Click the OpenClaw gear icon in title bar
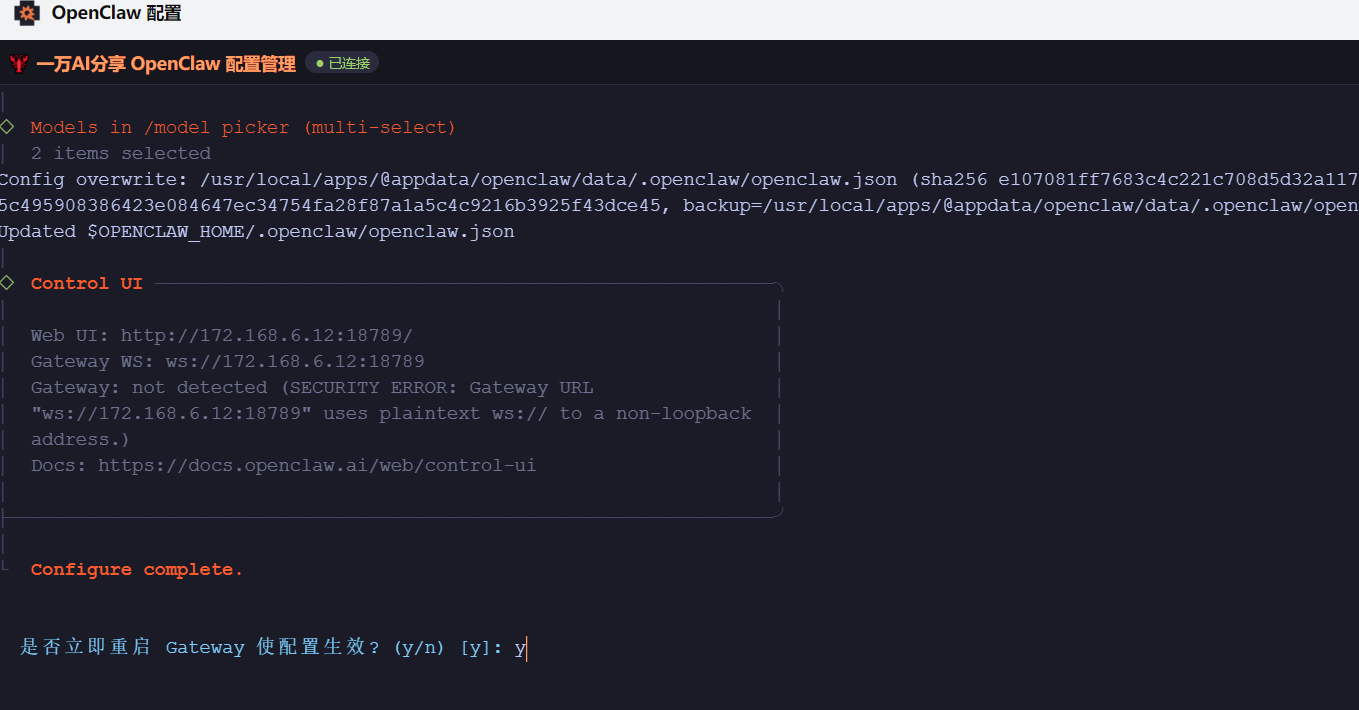 (x=26, y=14)
